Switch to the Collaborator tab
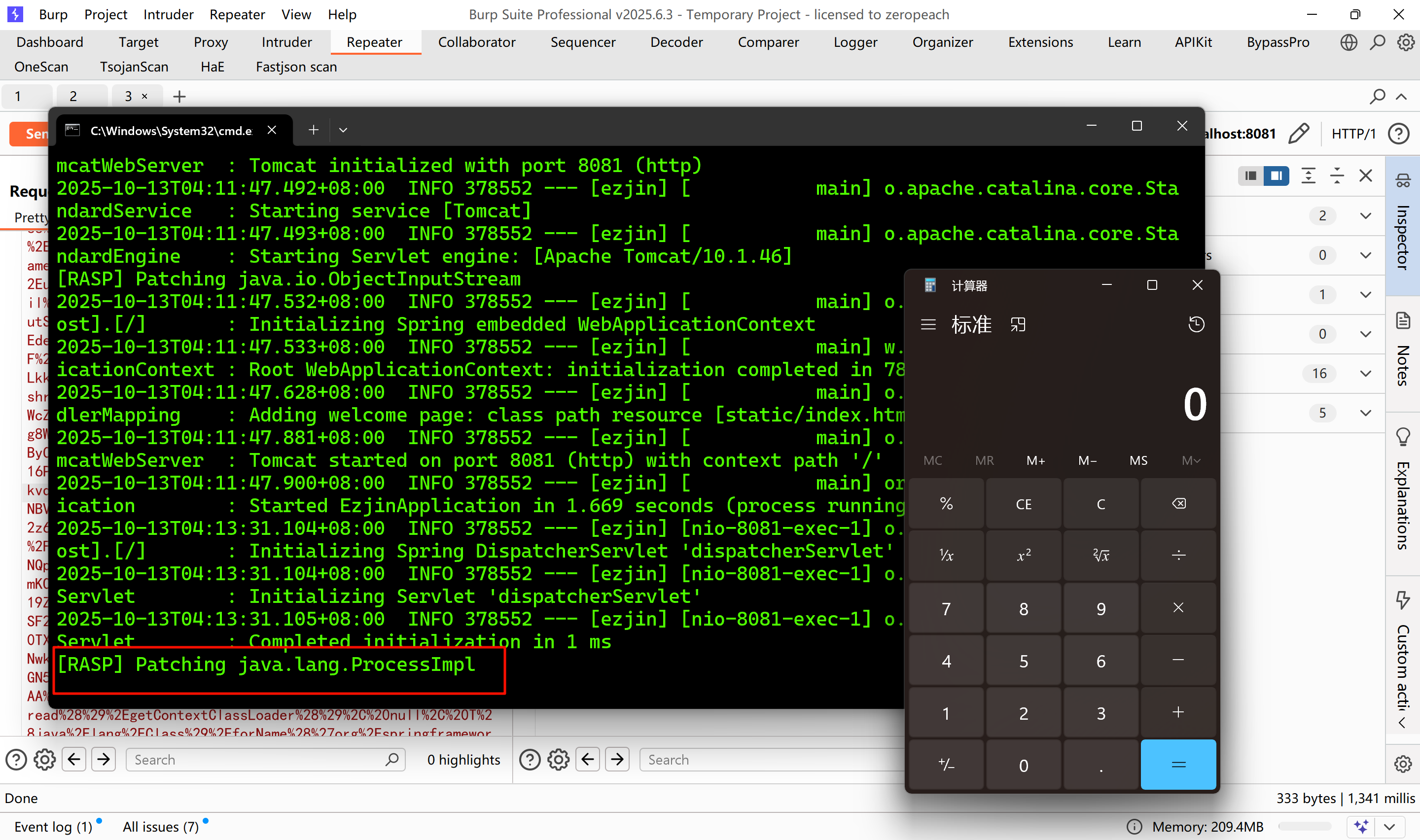1420x840 pixels. click(x=477, y=42)
